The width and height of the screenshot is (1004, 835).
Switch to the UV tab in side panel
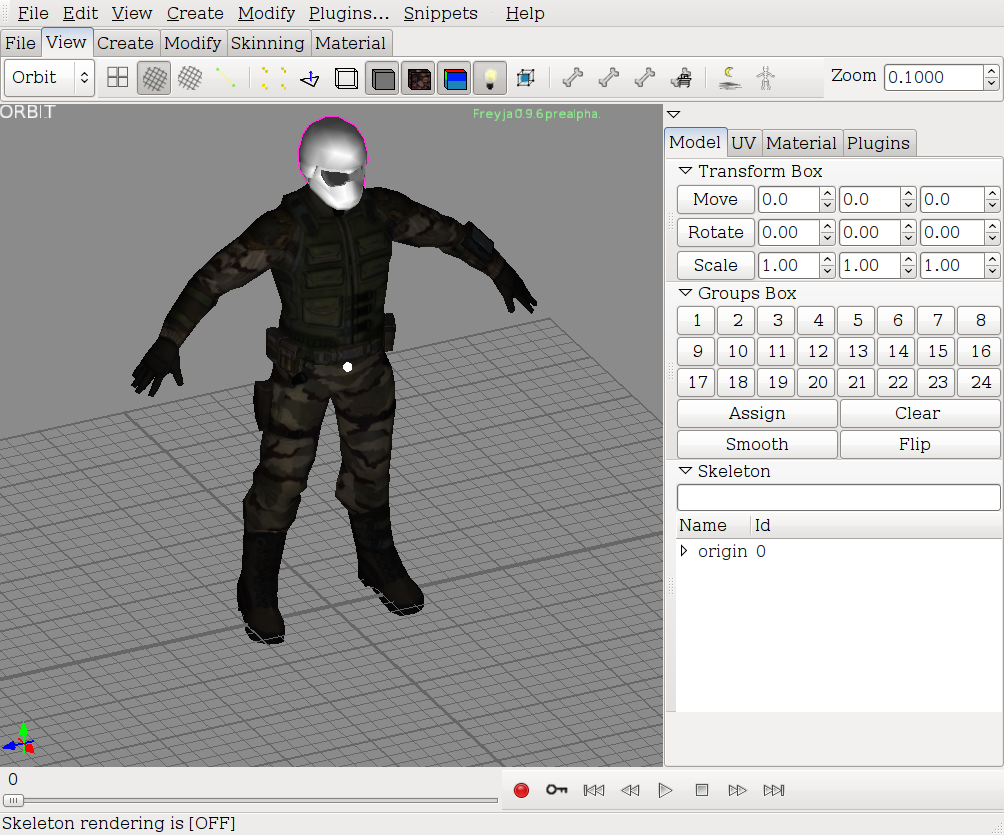coord(743,143)
